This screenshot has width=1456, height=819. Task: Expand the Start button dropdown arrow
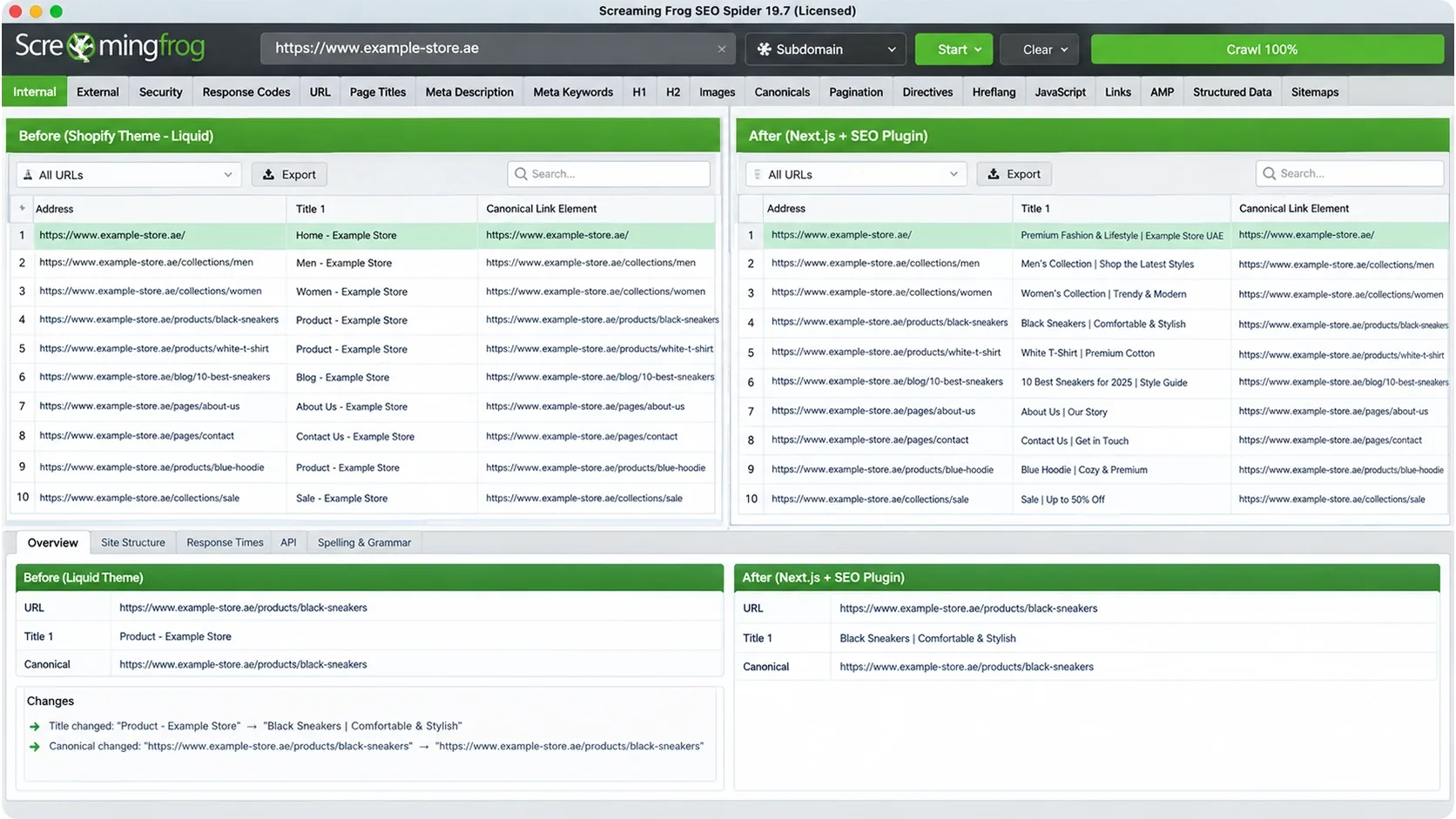click(978, 50)
